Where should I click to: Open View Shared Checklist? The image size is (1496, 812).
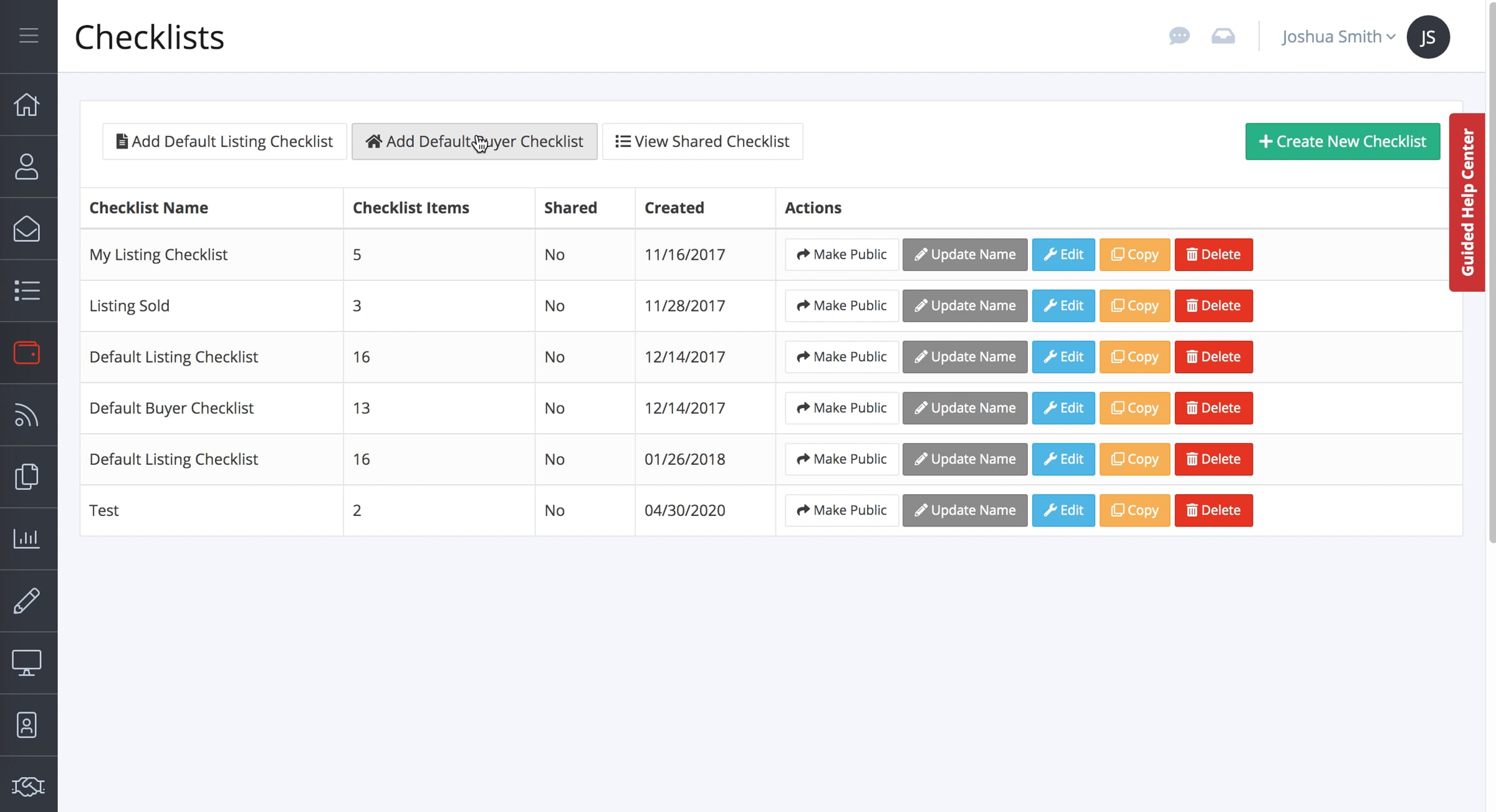pyautogui.click(x=702, y=141)
